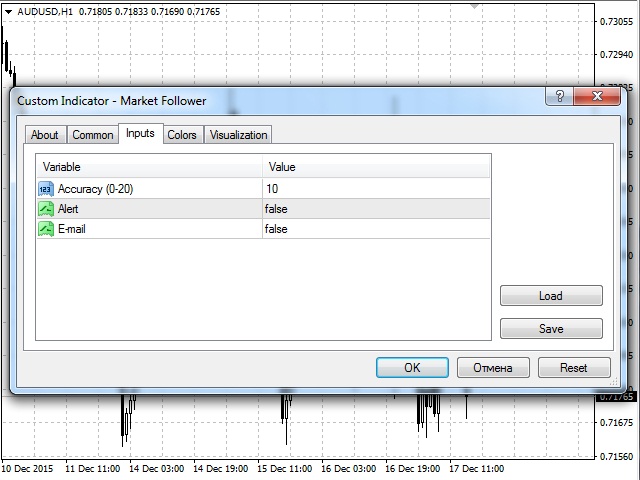Select the Accuracy (0-20) variable row
Viewport: 640px width, 480px height.
tap(263, 189)
